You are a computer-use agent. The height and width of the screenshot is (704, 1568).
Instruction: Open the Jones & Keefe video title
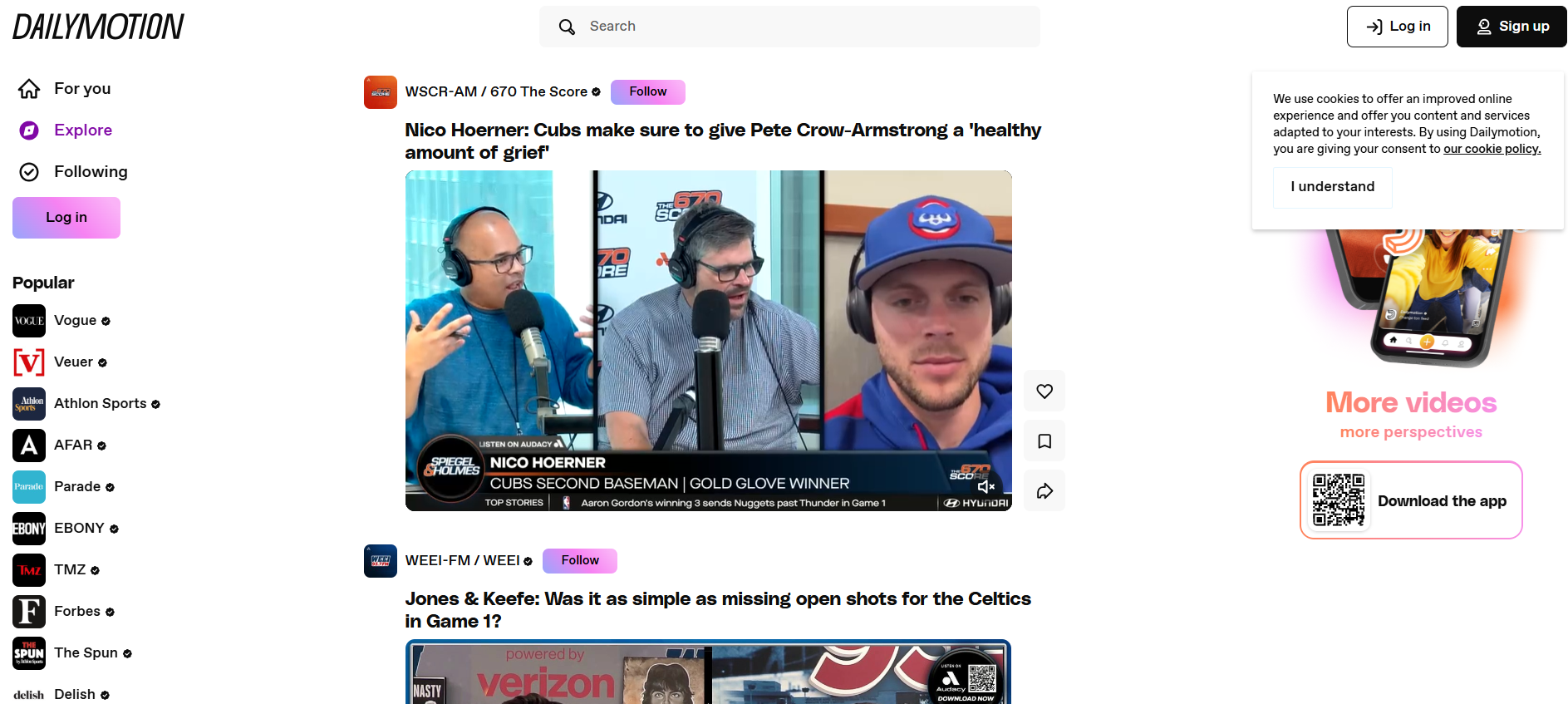tap(718, 610)
